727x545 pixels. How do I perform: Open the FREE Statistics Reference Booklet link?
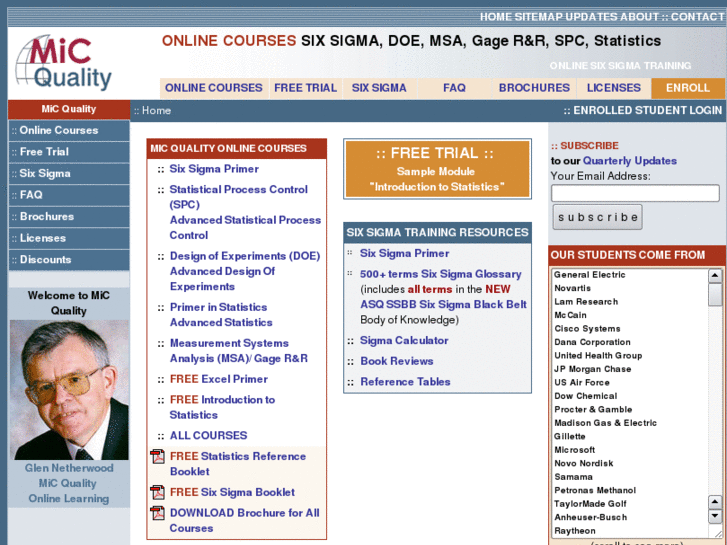[238, 464]
